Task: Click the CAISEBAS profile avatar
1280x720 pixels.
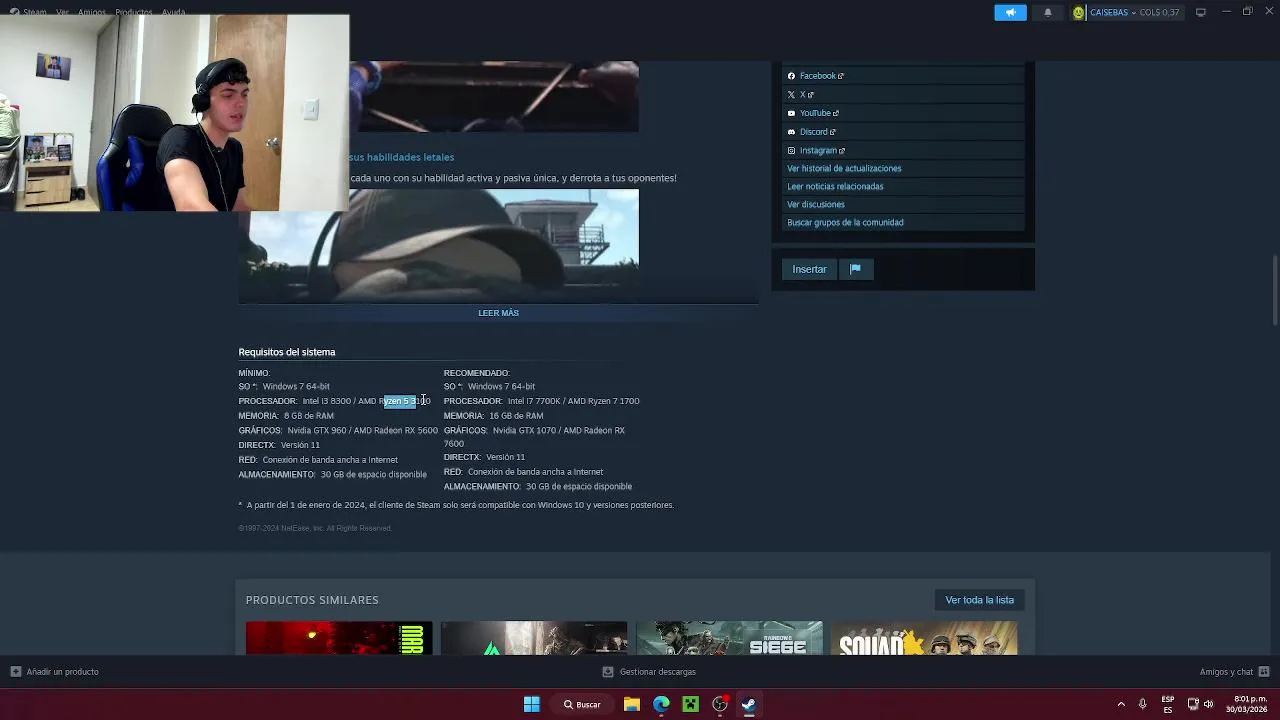Action: (x=1078, y=12)
